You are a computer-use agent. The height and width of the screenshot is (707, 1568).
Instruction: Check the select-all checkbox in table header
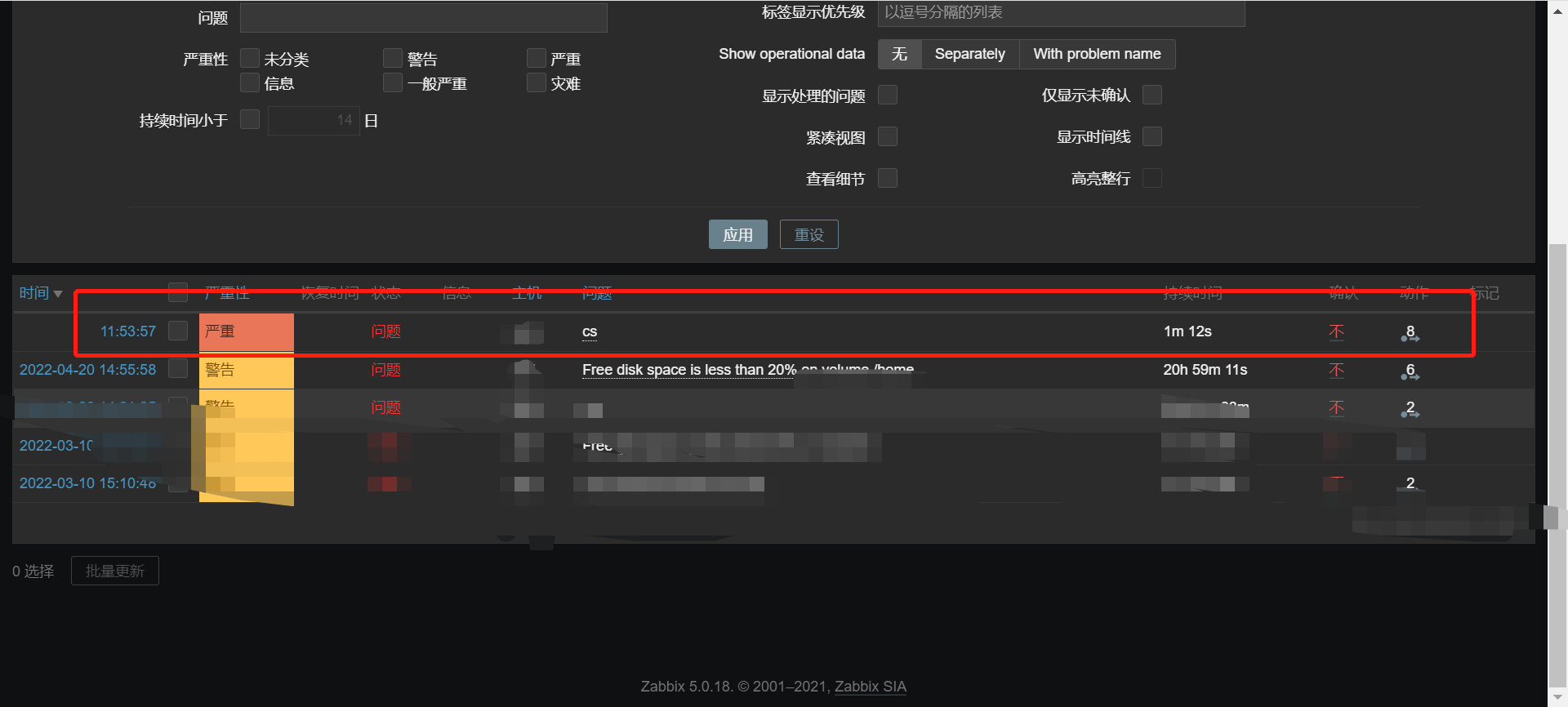click(178, 292)
